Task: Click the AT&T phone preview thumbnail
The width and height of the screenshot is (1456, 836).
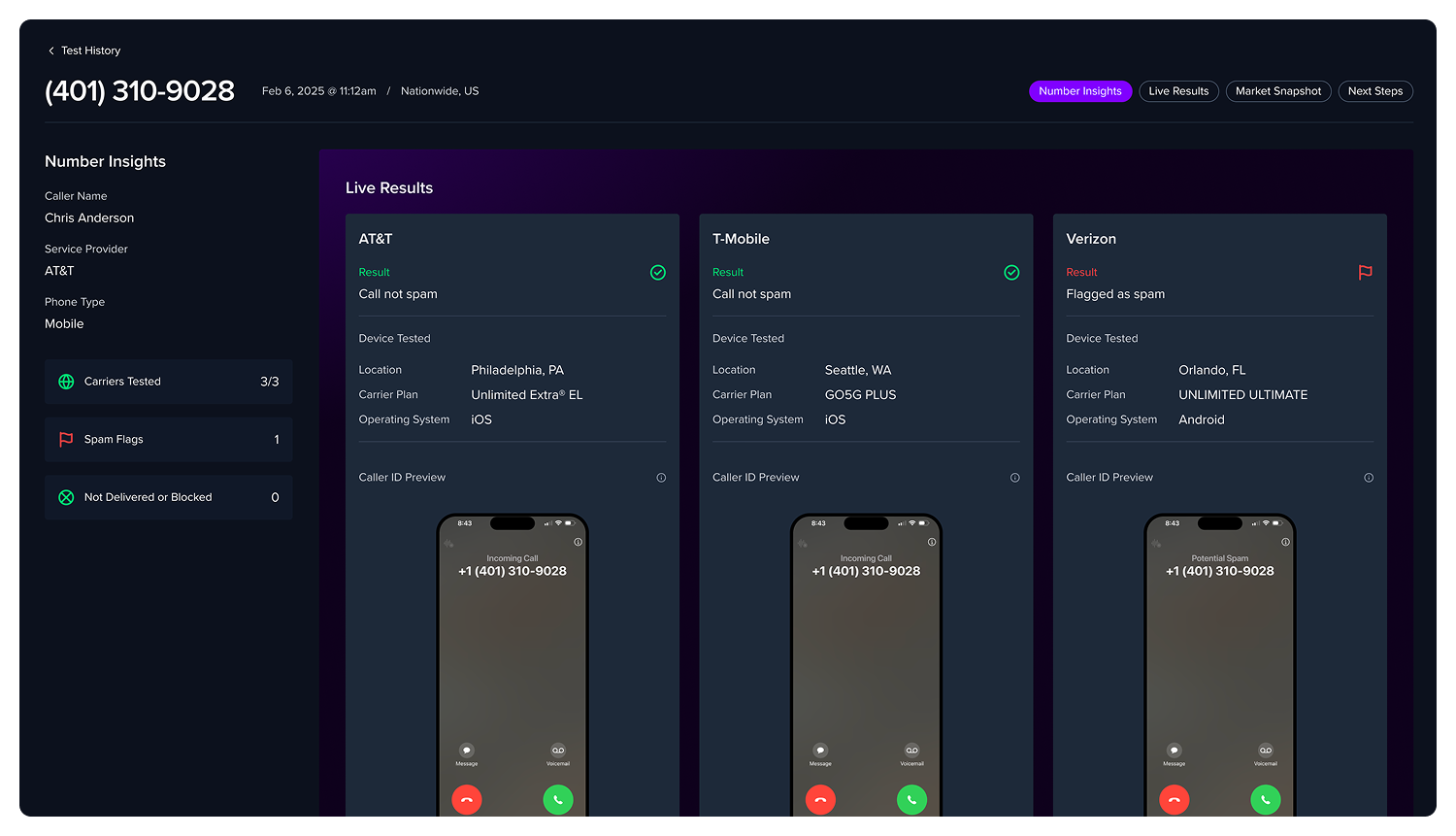Action: [513, 665]
